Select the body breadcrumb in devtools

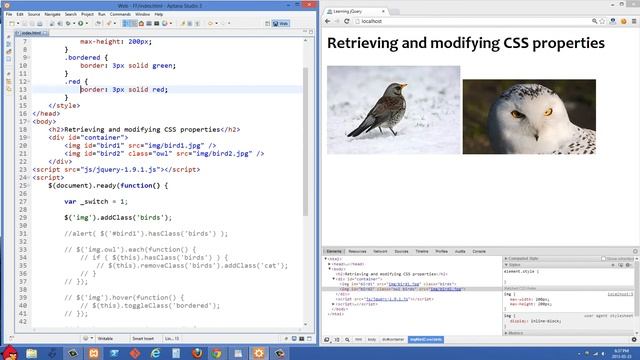tap(372, 340)
